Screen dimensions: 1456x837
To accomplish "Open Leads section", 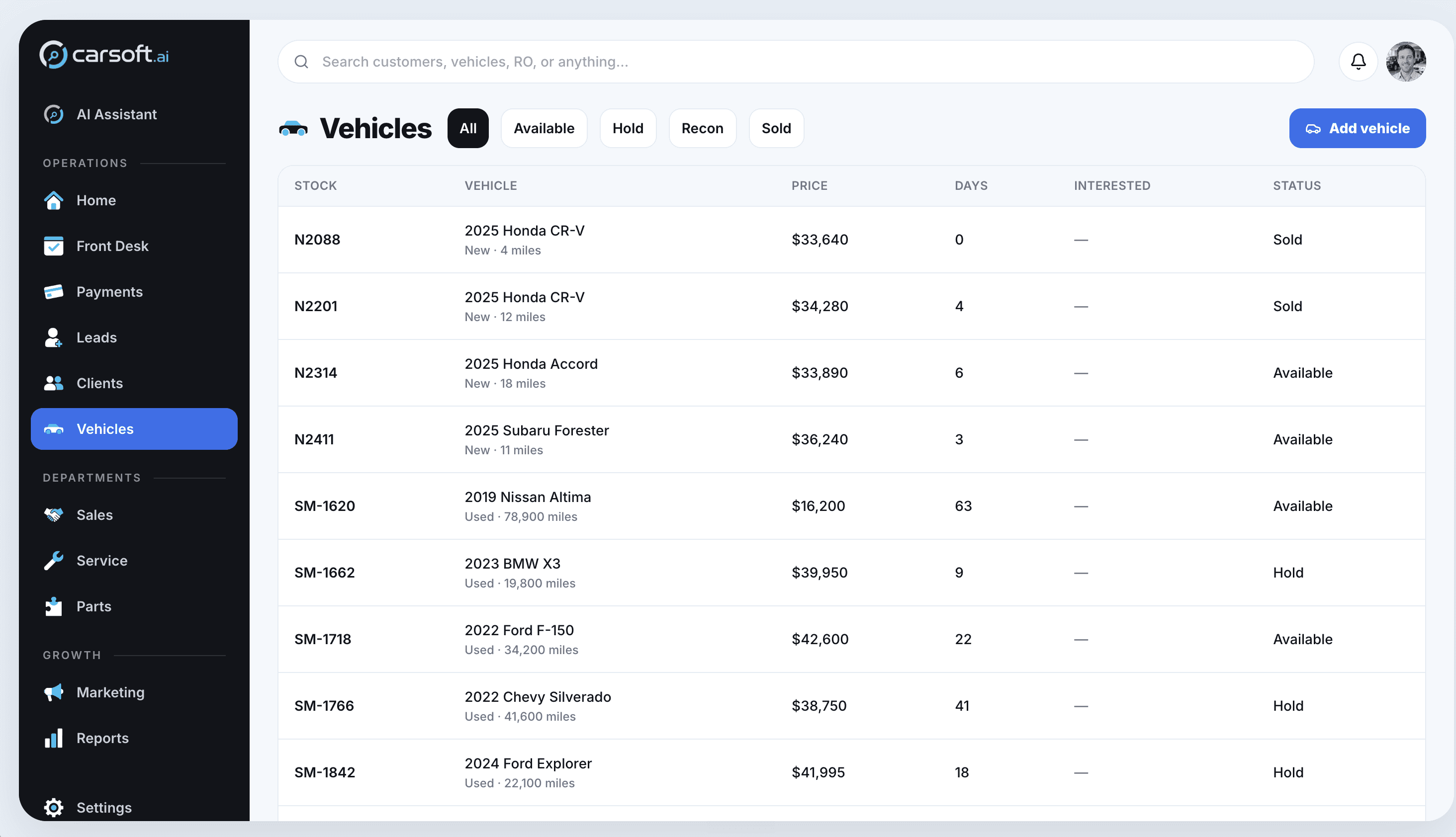I will click(x=134, y=337).
